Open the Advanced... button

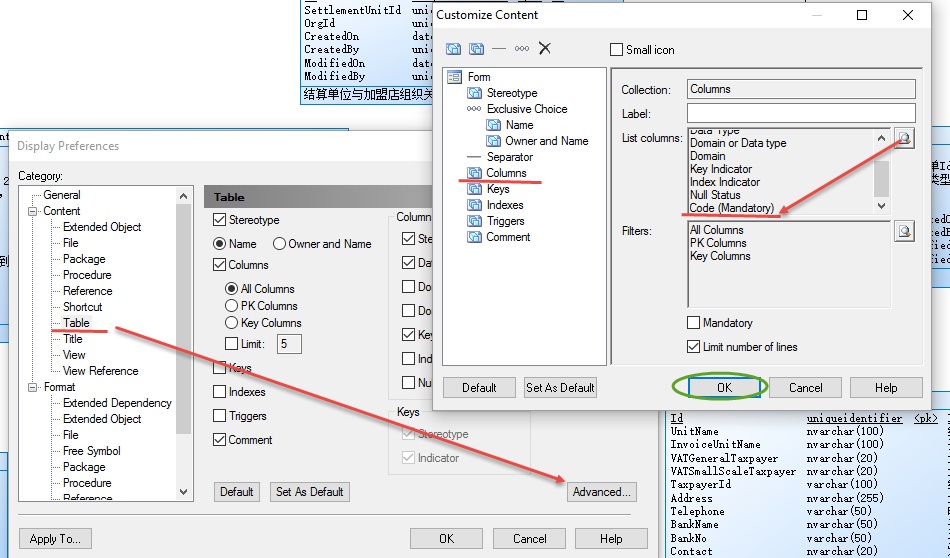pos(602,492)
